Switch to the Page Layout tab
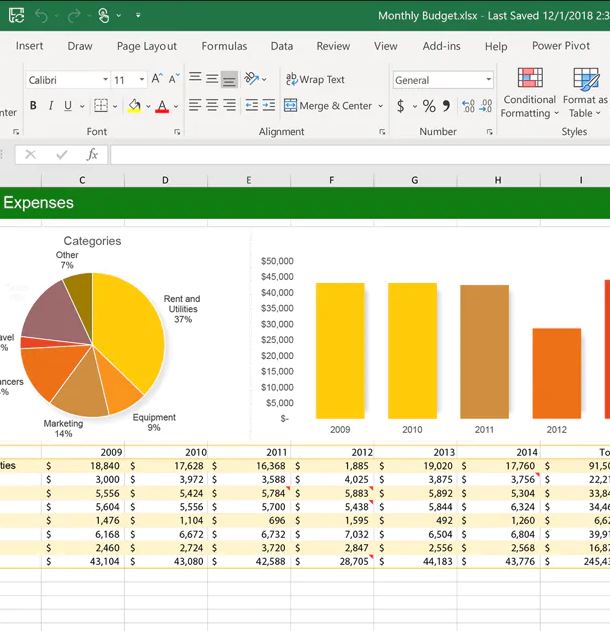Image resolution: width=610 pixels, height=631 pixels. (146, 46)
